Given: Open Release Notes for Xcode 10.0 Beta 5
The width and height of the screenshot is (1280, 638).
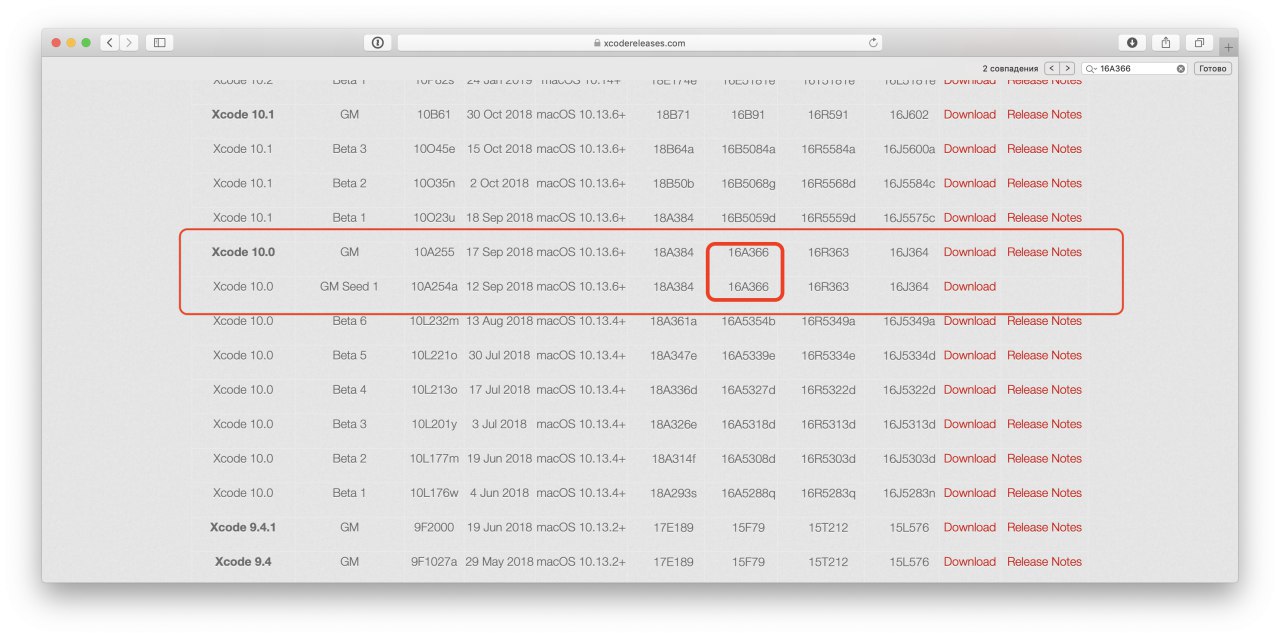Looking at the screenshot, I should pyautogui.click(x=1044, y=355).
